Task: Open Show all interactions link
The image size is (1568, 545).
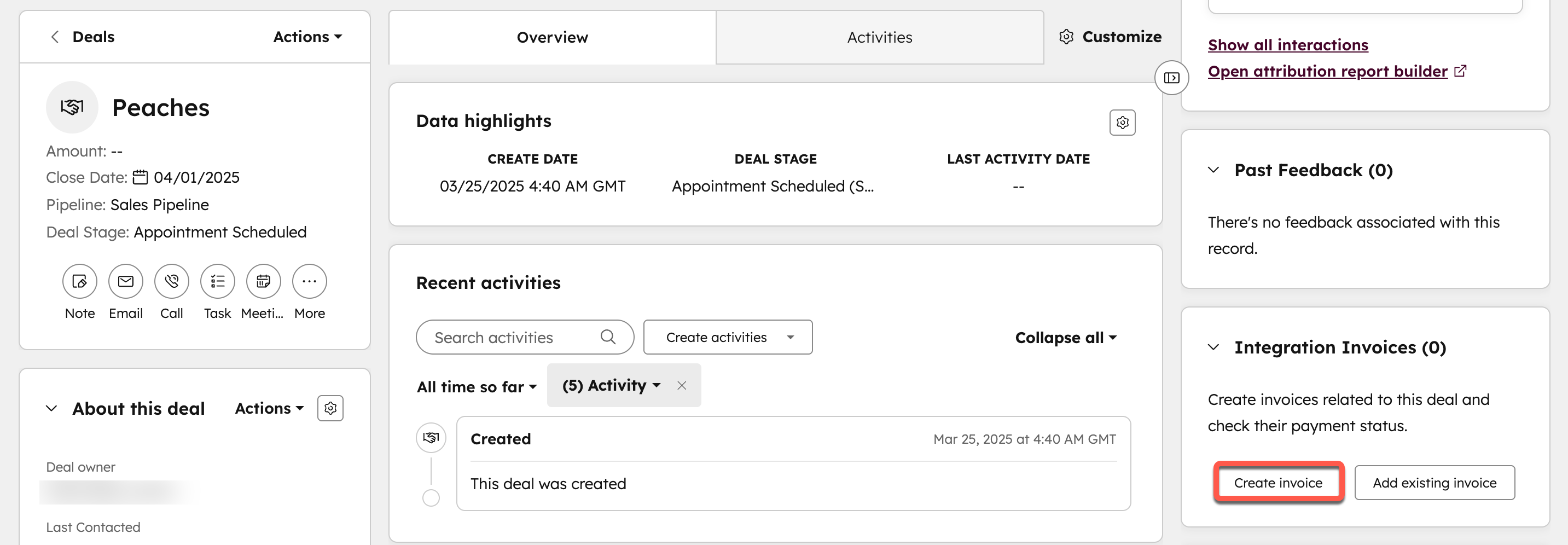Action: [x=1287, y=44]
